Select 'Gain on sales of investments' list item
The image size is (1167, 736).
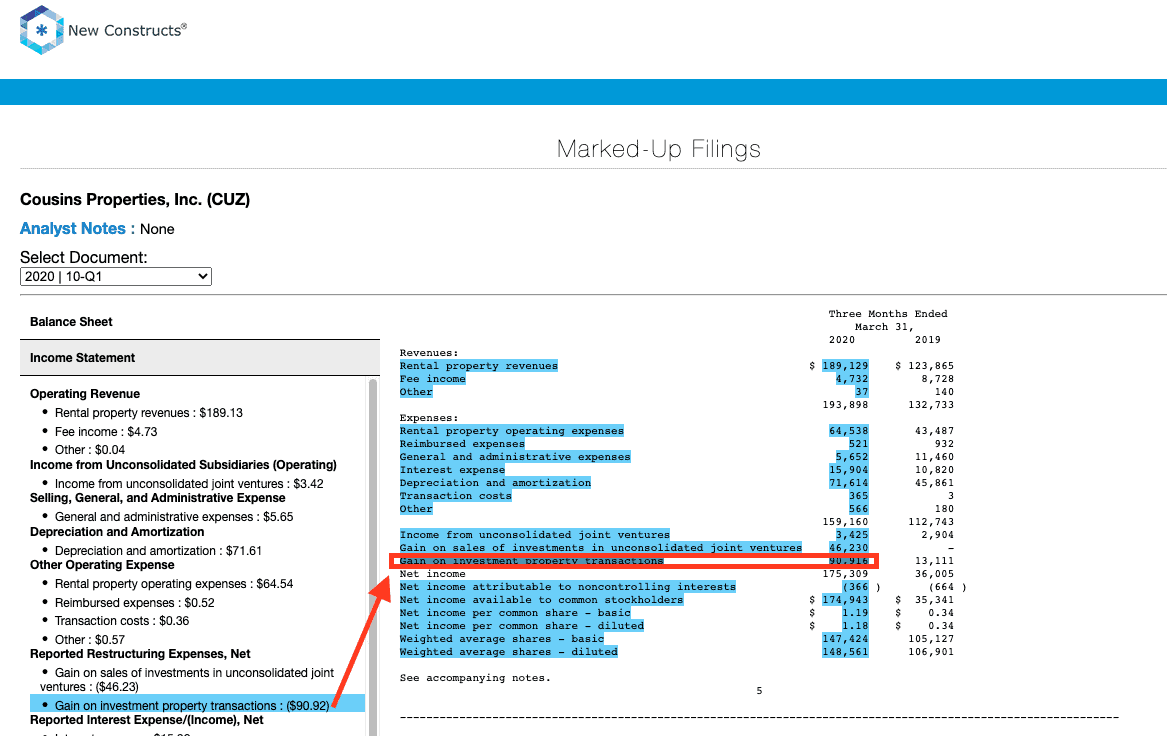tap(188, 679)
